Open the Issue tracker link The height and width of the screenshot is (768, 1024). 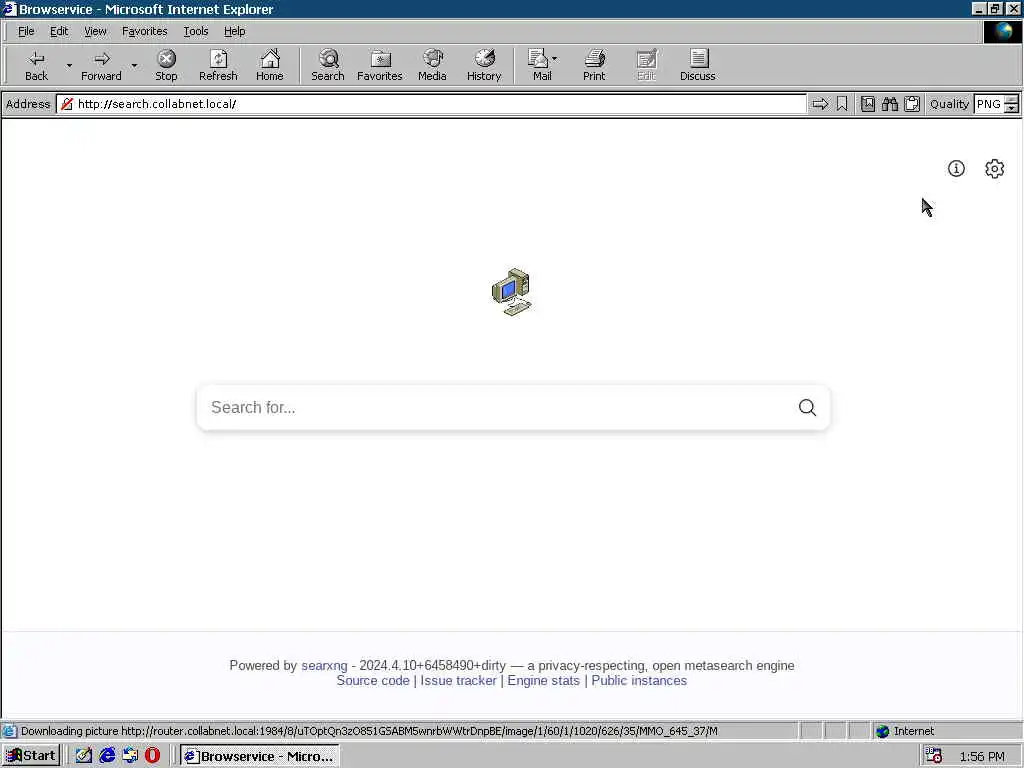[x=458, y=680]
